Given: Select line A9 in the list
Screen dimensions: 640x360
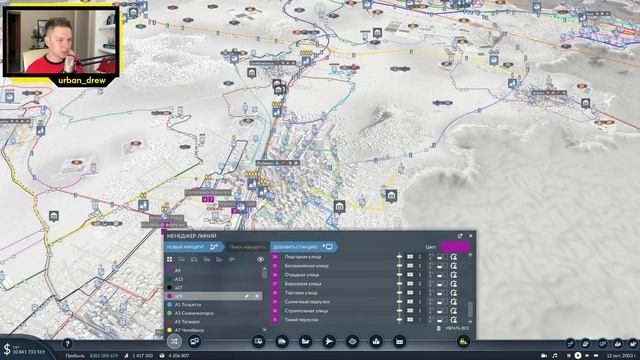Looking at the screenshot, I should tap(213, 270).
